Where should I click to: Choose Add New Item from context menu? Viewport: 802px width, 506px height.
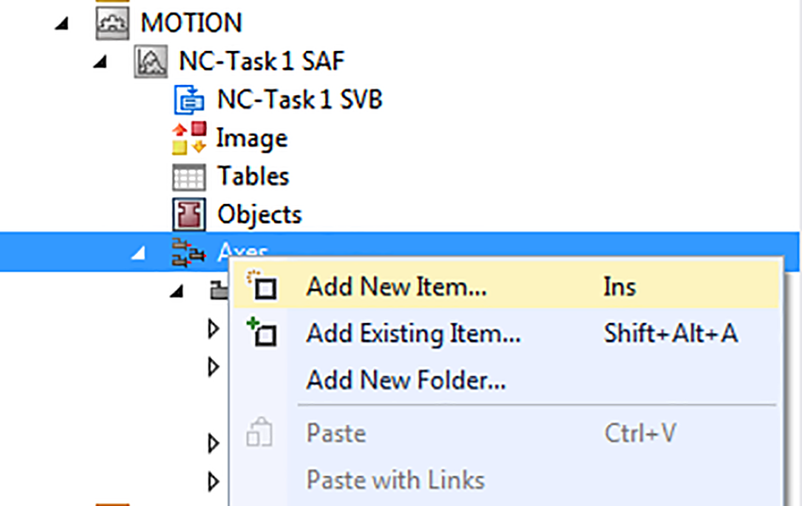[x=396, y=287]
